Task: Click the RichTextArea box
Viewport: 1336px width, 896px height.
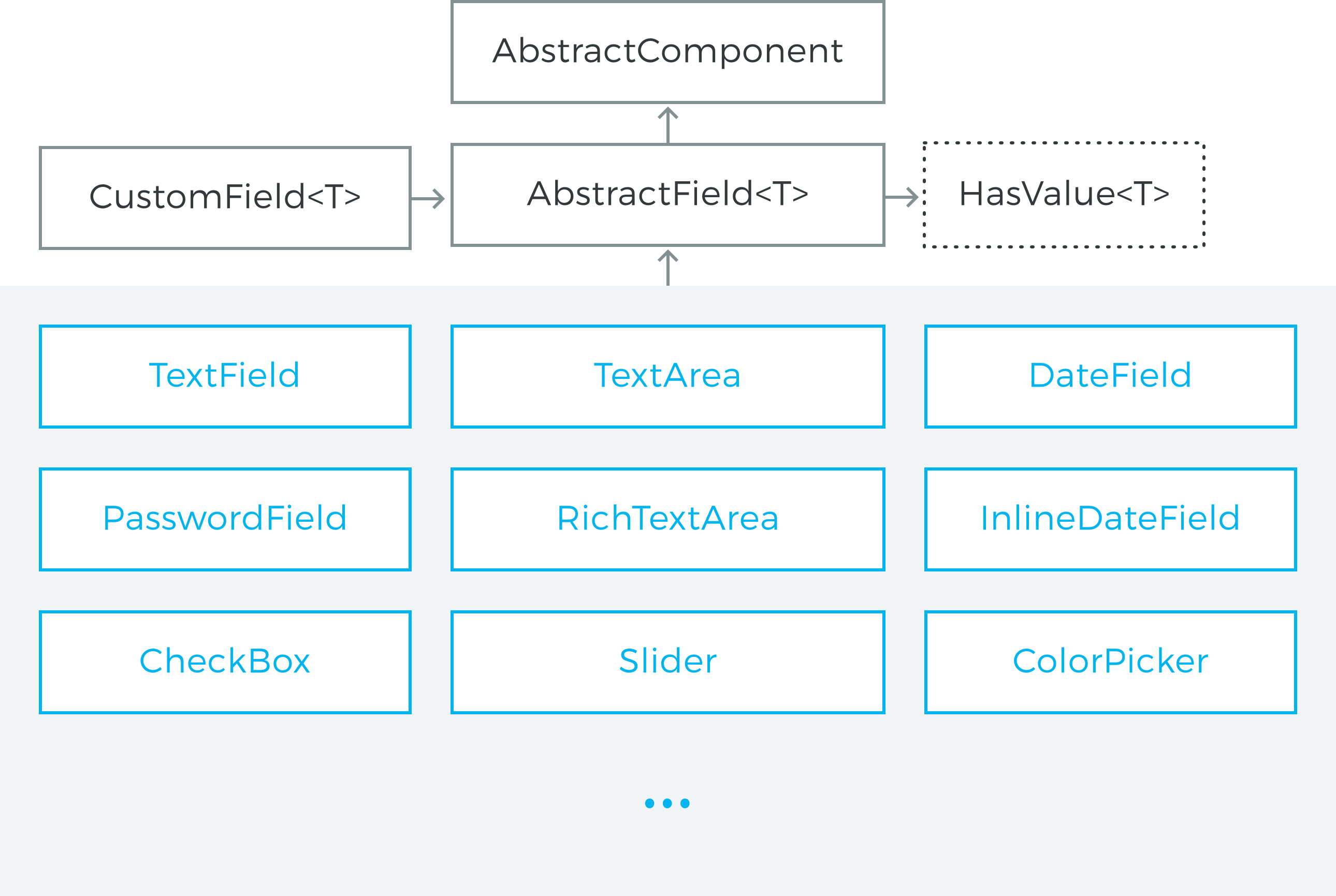Action: tap(667, 519)
